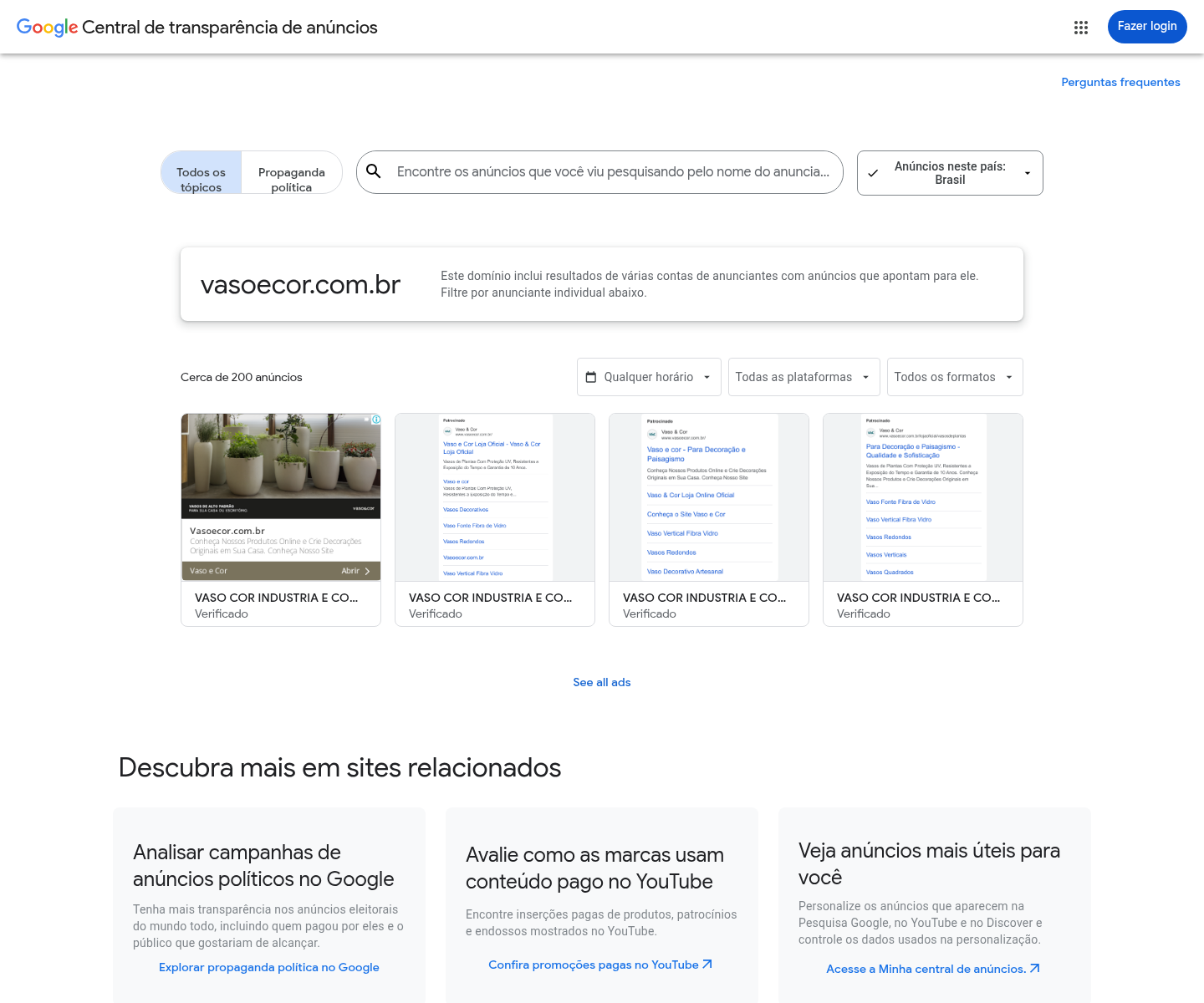Click the Cerca de 200 anúncios text
Screen dimensions: 1204x1003
coord(242,377)
